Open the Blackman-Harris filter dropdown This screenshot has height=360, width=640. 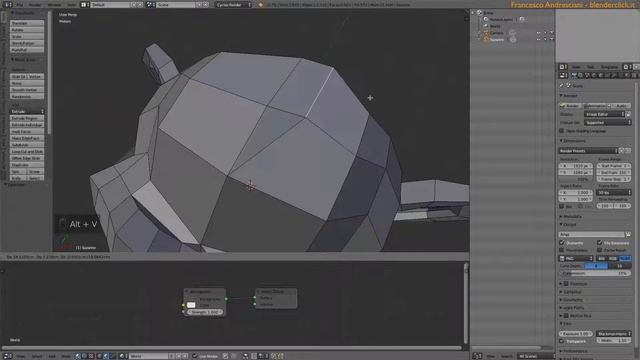pyautogui.click(x=613, y=333)
